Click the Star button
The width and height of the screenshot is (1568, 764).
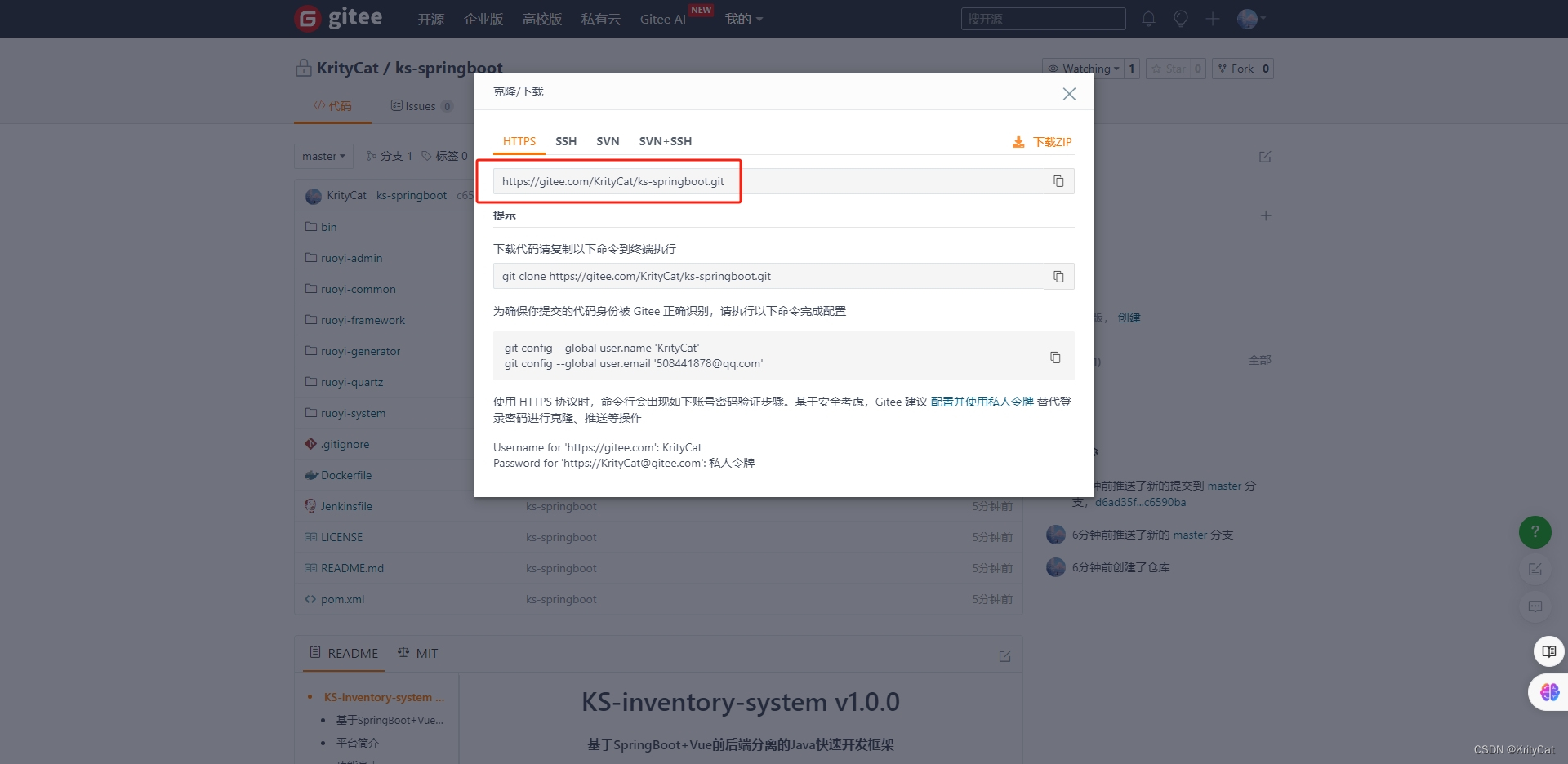pos(1169,69)
